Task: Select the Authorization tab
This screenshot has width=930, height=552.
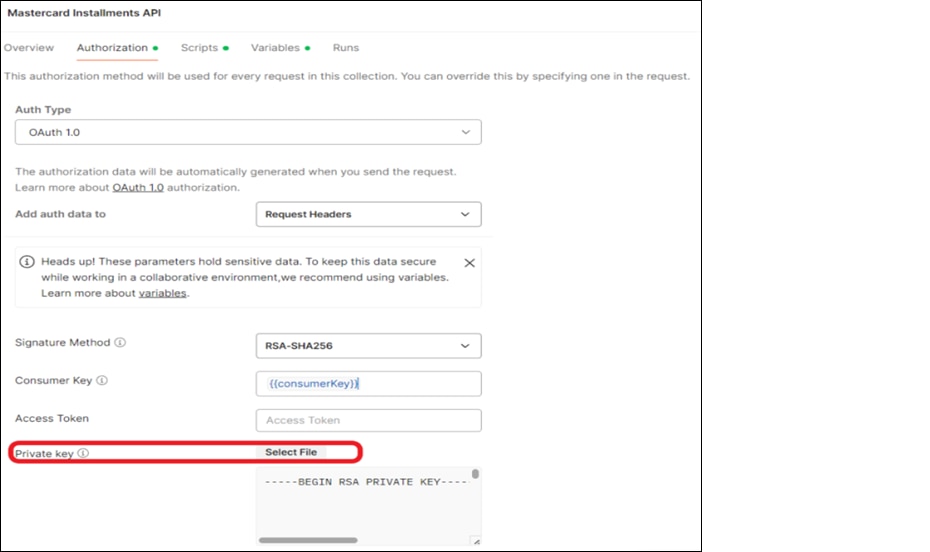Action: [x=112, y=48]
